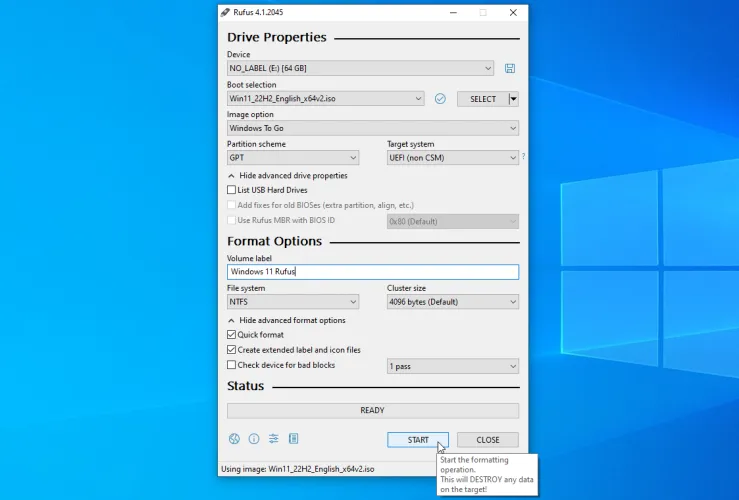Enable List USB Hard Drives checkbox
This screenshot has width=739, height=500.
pos(232,190)
